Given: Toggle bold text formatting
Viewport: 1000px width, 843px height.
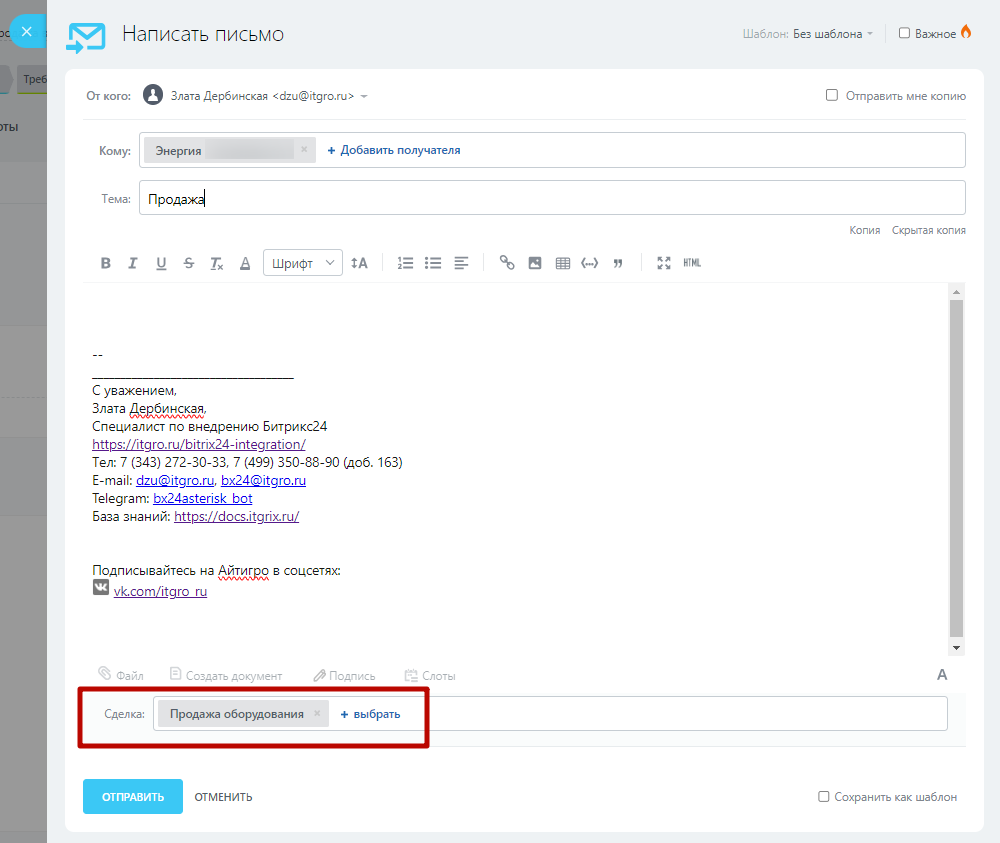Looking at the screenshot, I should point(106,263).
